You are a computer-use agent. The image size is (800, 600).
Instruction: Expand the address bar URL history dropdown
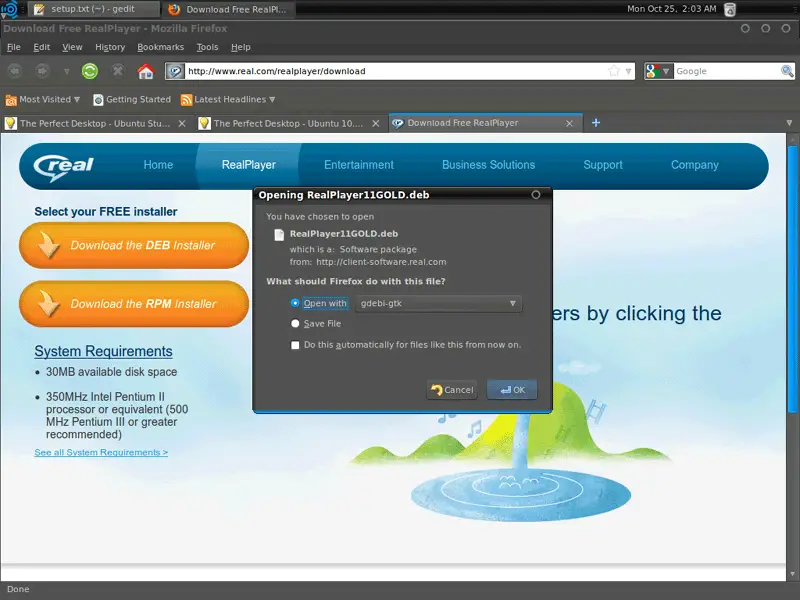click(x=629, y=71)
